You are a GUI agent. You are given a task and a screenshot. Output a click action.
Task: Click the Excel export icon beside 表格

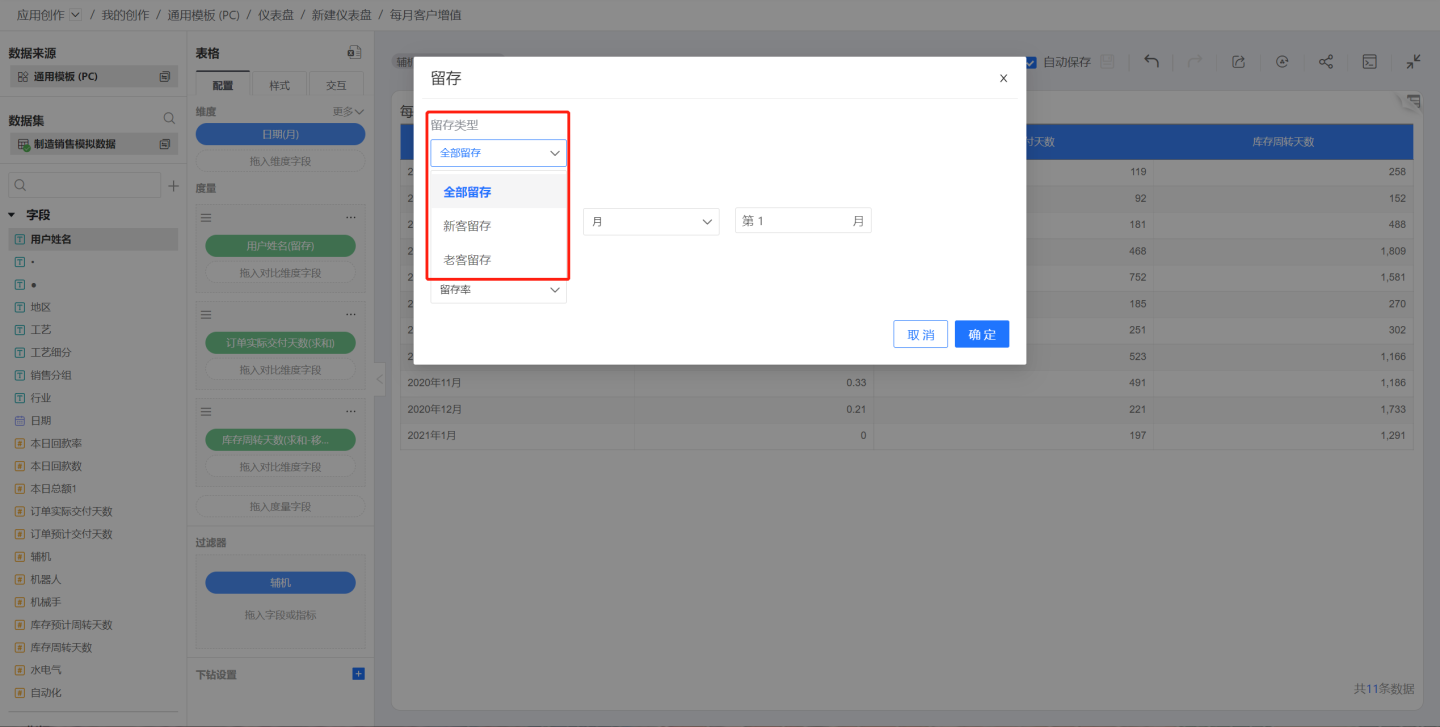pyautogui.click(x=354, y=52)
